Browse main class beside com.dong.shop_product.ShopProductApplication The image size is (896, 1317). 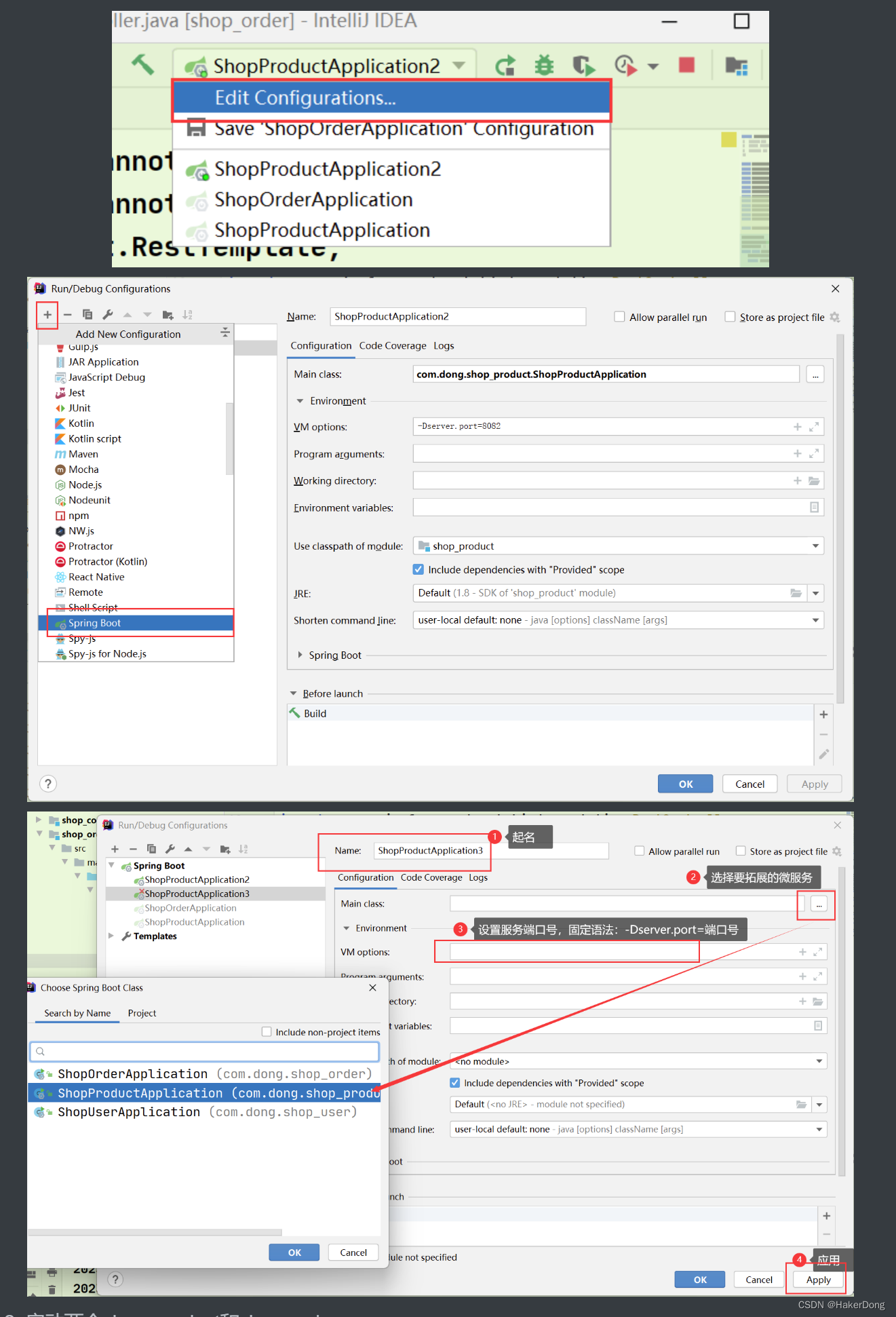coord(815,375)
